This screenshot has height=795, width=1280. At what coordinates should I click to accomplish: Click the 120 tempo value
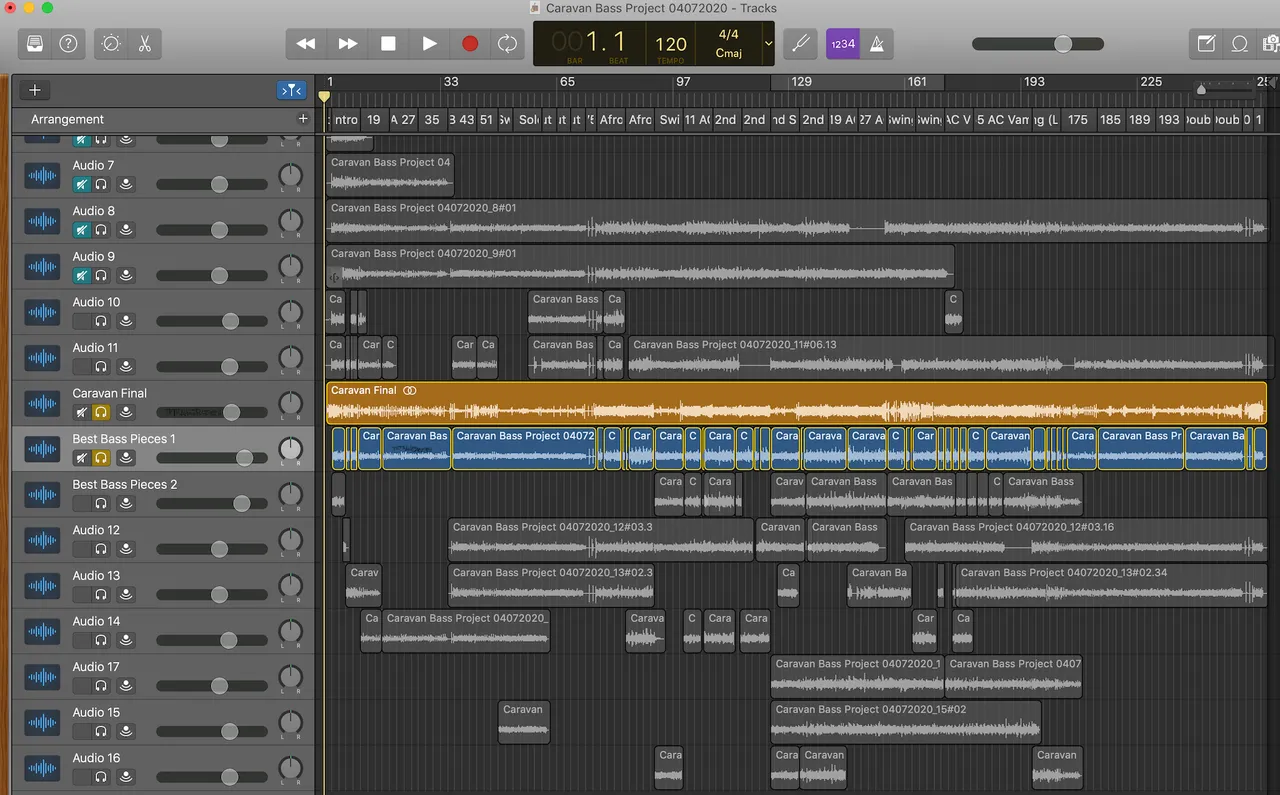click(671, 44)
